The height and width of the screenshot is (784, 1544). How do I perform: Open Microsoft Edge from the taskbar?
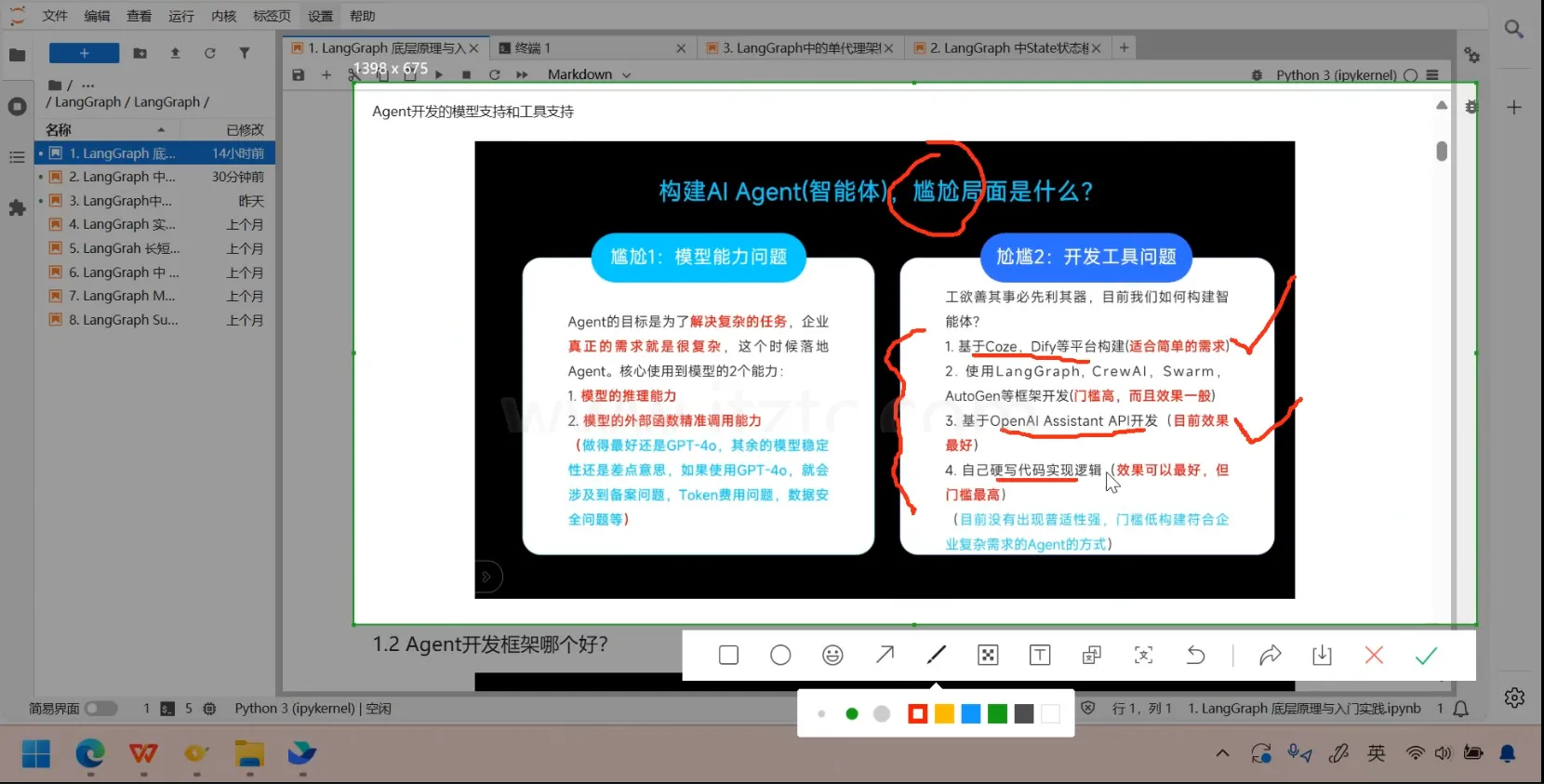[90, 753]
